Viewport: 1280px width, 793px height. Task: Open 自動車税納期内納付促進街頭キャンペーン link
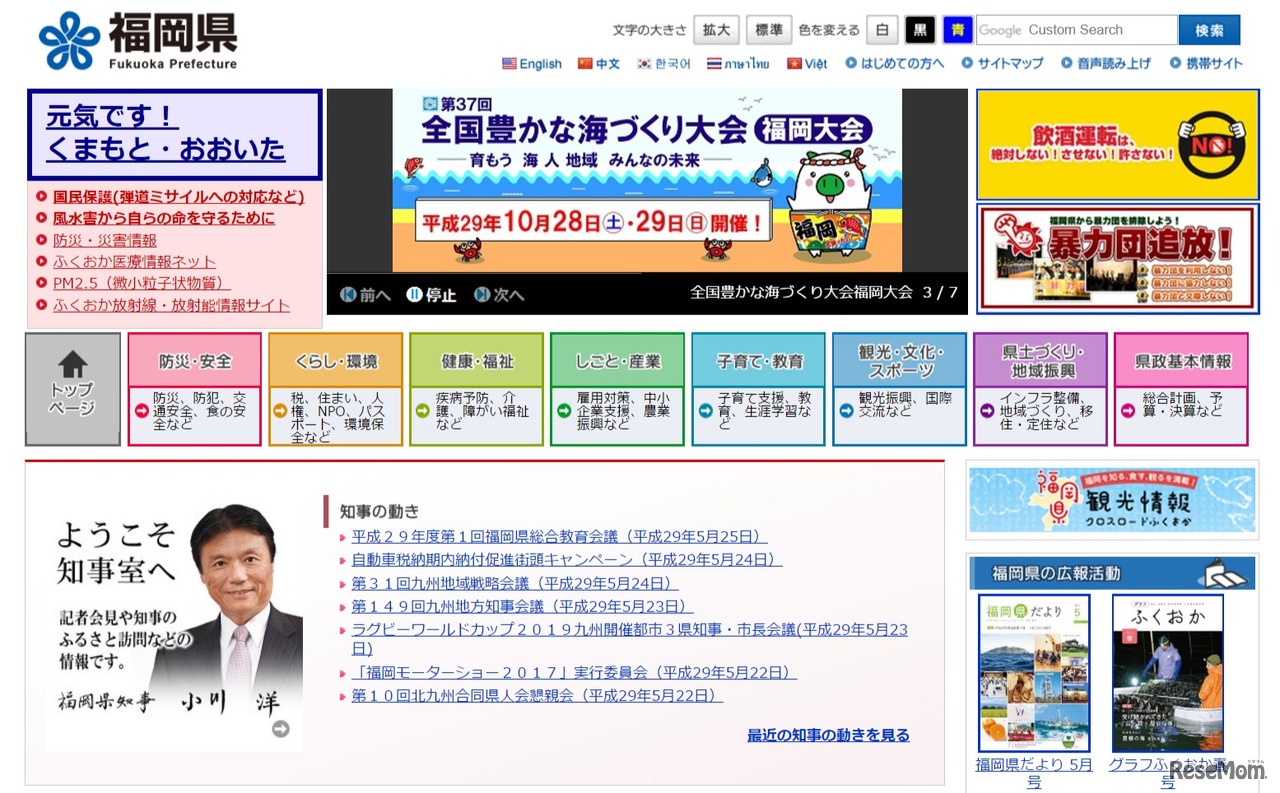click(566, 560)
